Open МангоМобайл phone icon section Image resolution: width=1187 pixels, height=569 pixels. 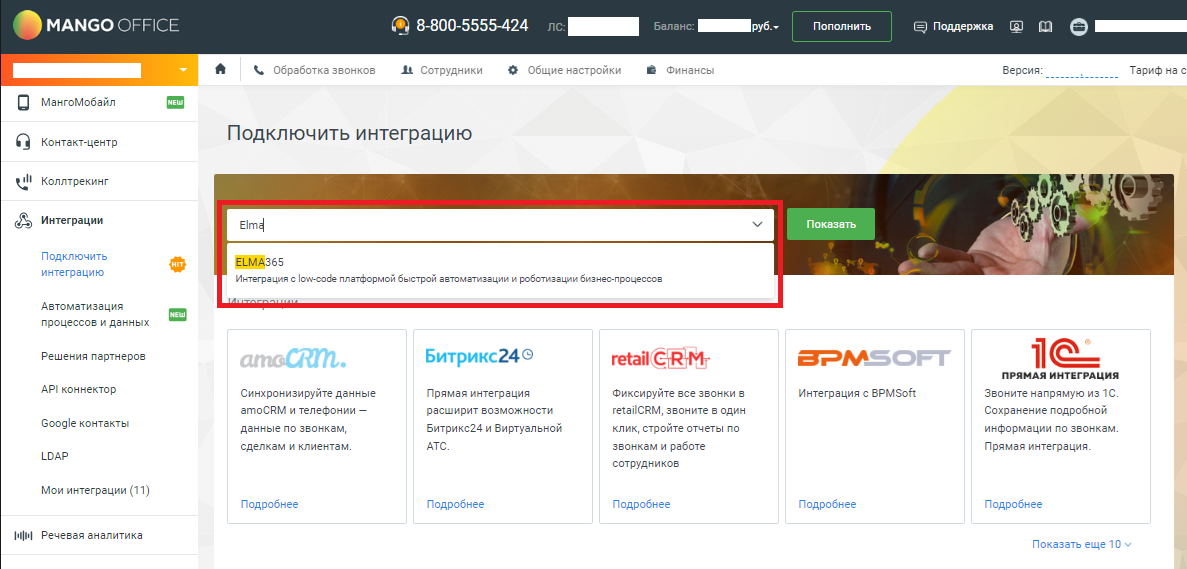[x=23, y=102]
